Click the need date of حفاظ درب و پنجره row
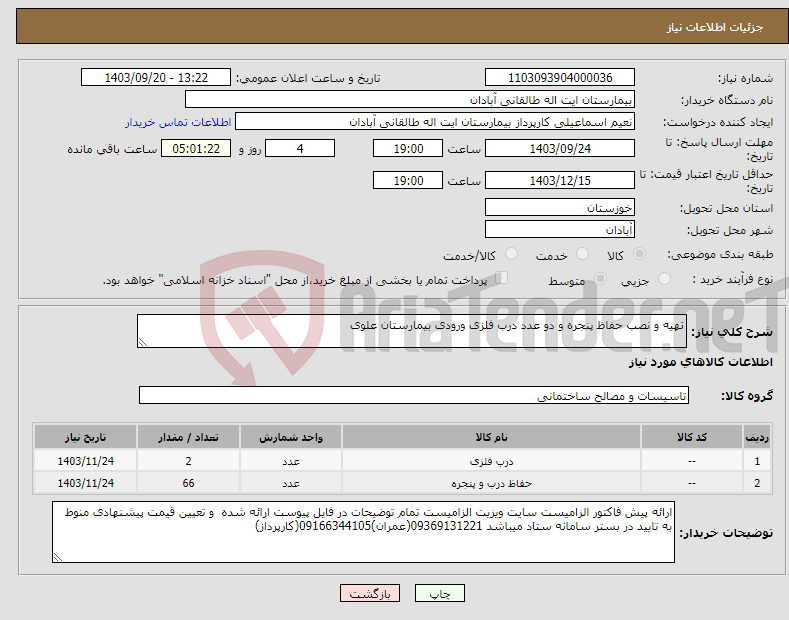The height and width of the screenshot is (620, 789). tap(86, 483)
